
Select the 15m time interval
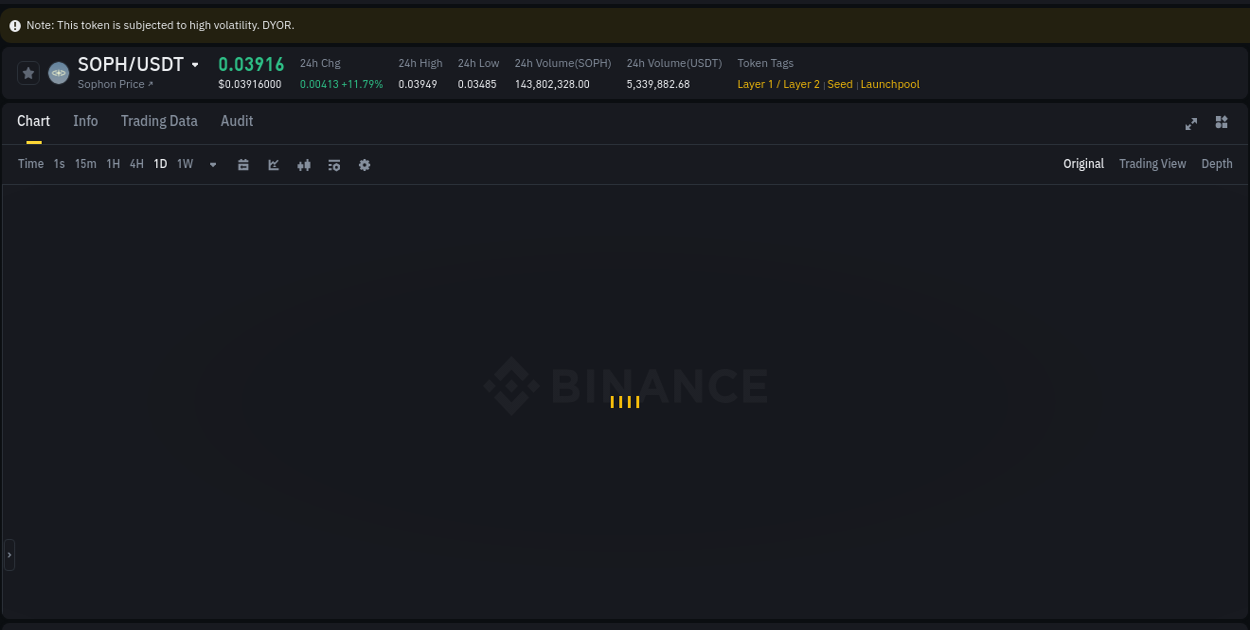coord(85,163)
